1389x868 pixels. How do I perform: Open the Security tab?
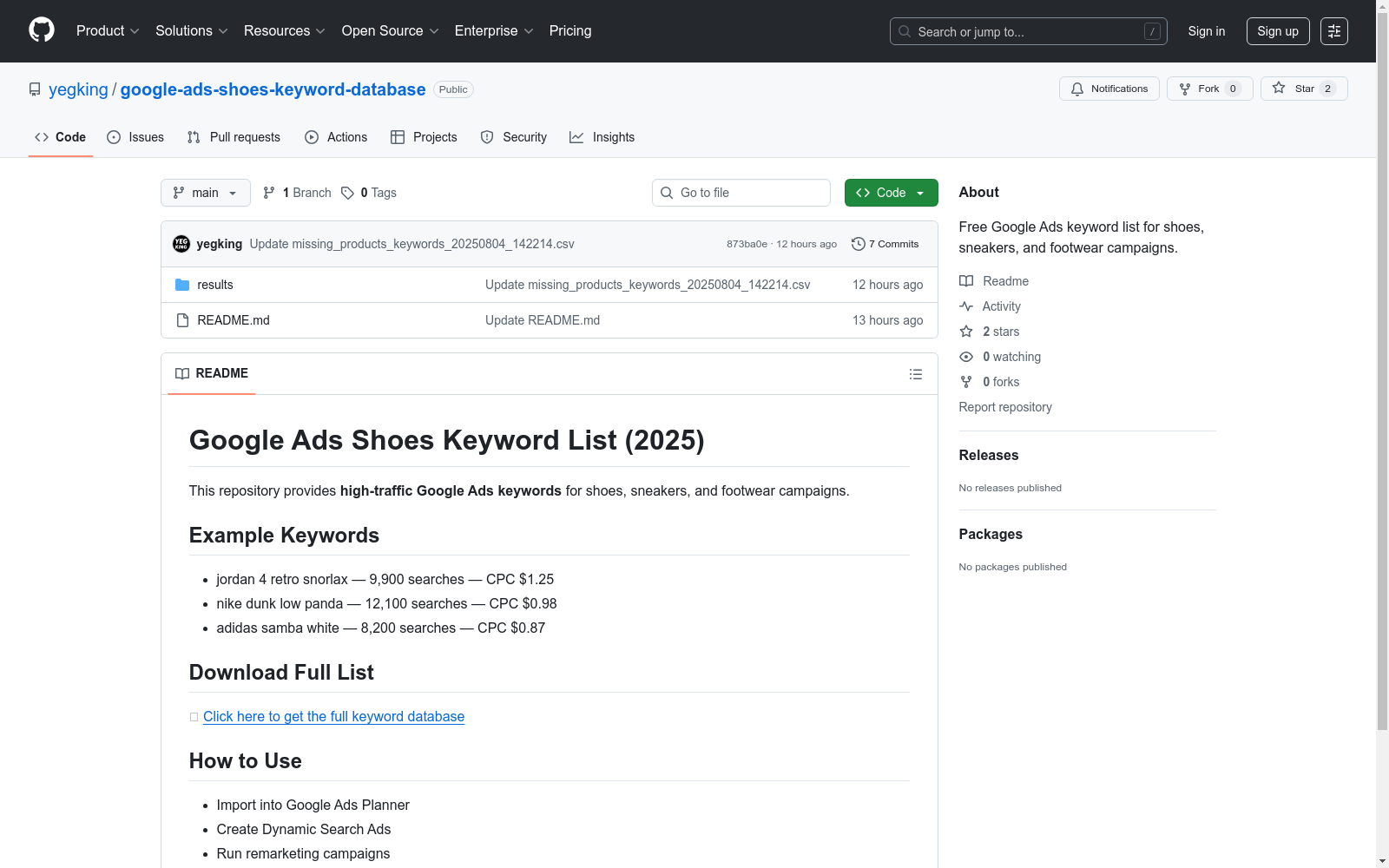(x=514, y=137)
